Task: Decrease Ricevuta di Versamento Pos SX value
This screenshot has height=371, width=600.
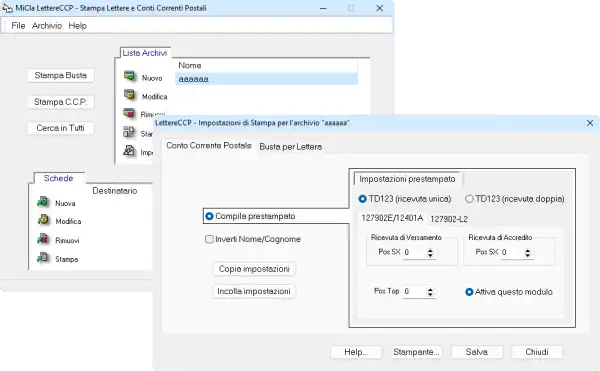Action: click(430, 255)
